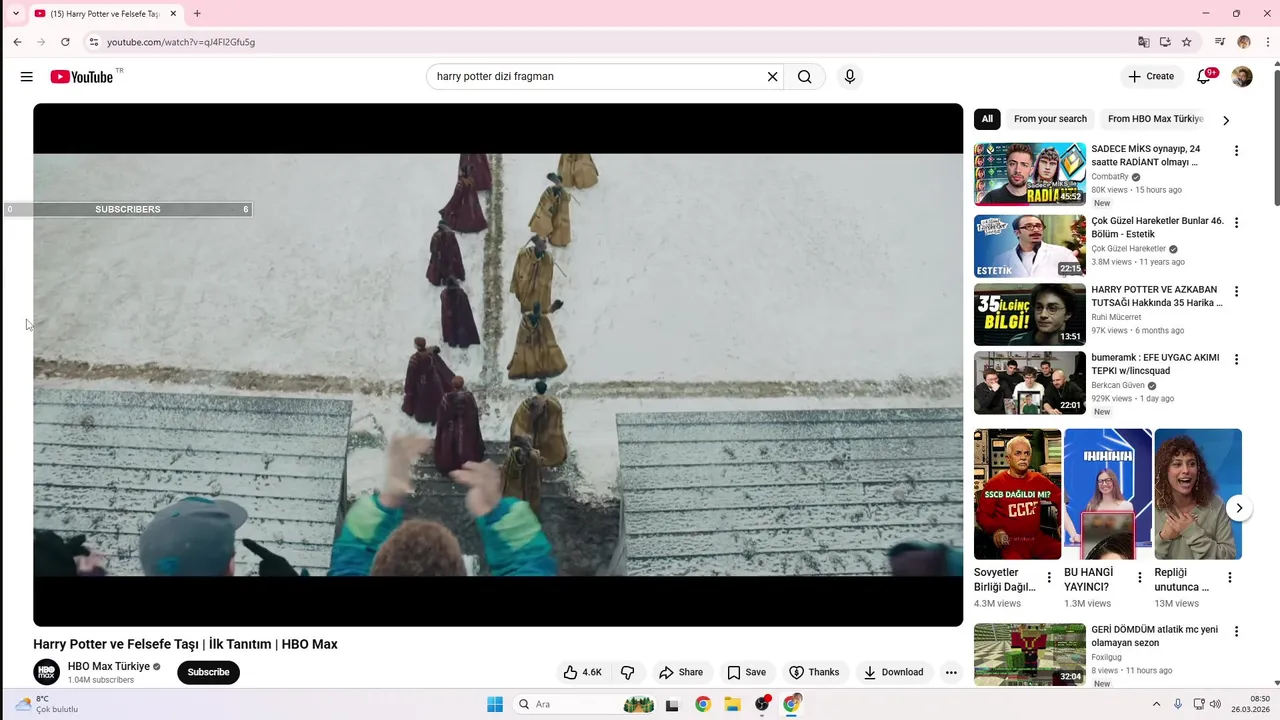Open the Create menu
Viewport: 1280px width, 720px height.
tap(1151, 76)
